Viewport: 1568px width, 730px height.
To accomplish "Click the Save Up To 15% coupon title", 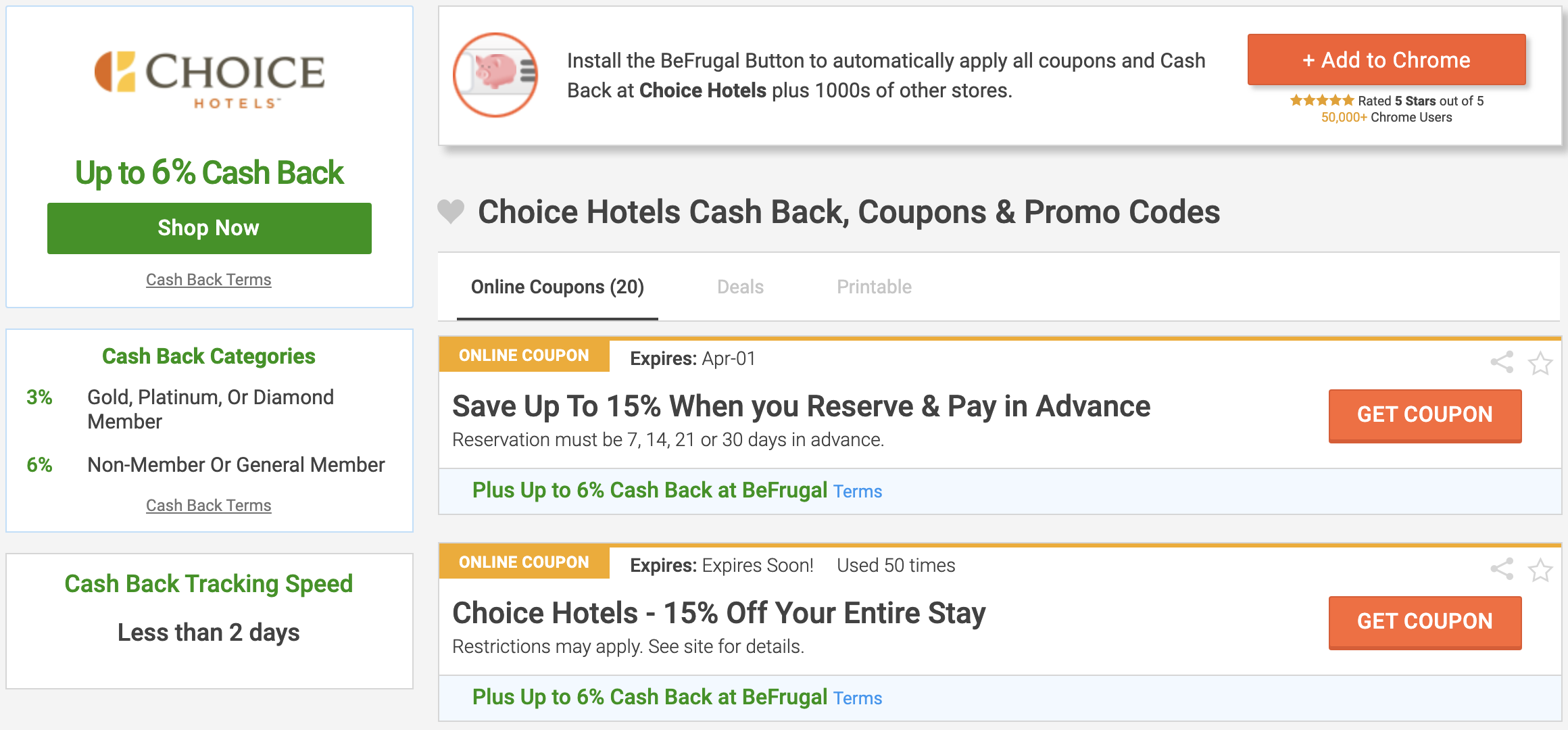I will click(x=801, y=406).
